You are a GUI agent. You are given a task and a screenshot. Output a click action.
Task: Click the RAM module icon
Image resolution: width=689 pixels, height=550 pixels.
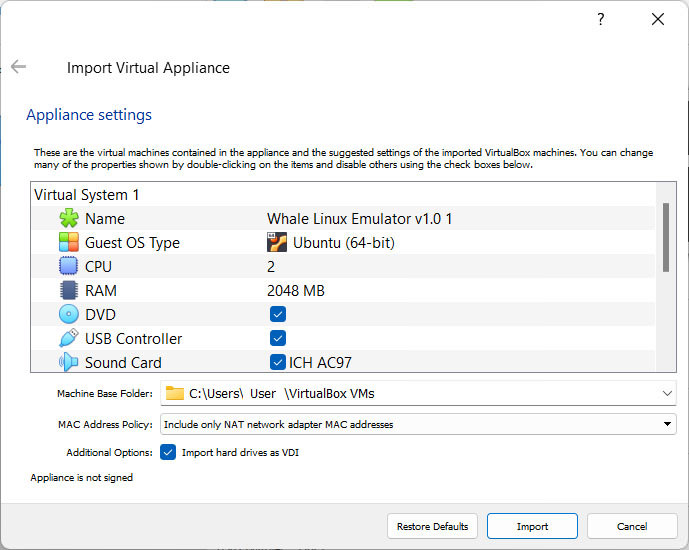coord(69,290)
